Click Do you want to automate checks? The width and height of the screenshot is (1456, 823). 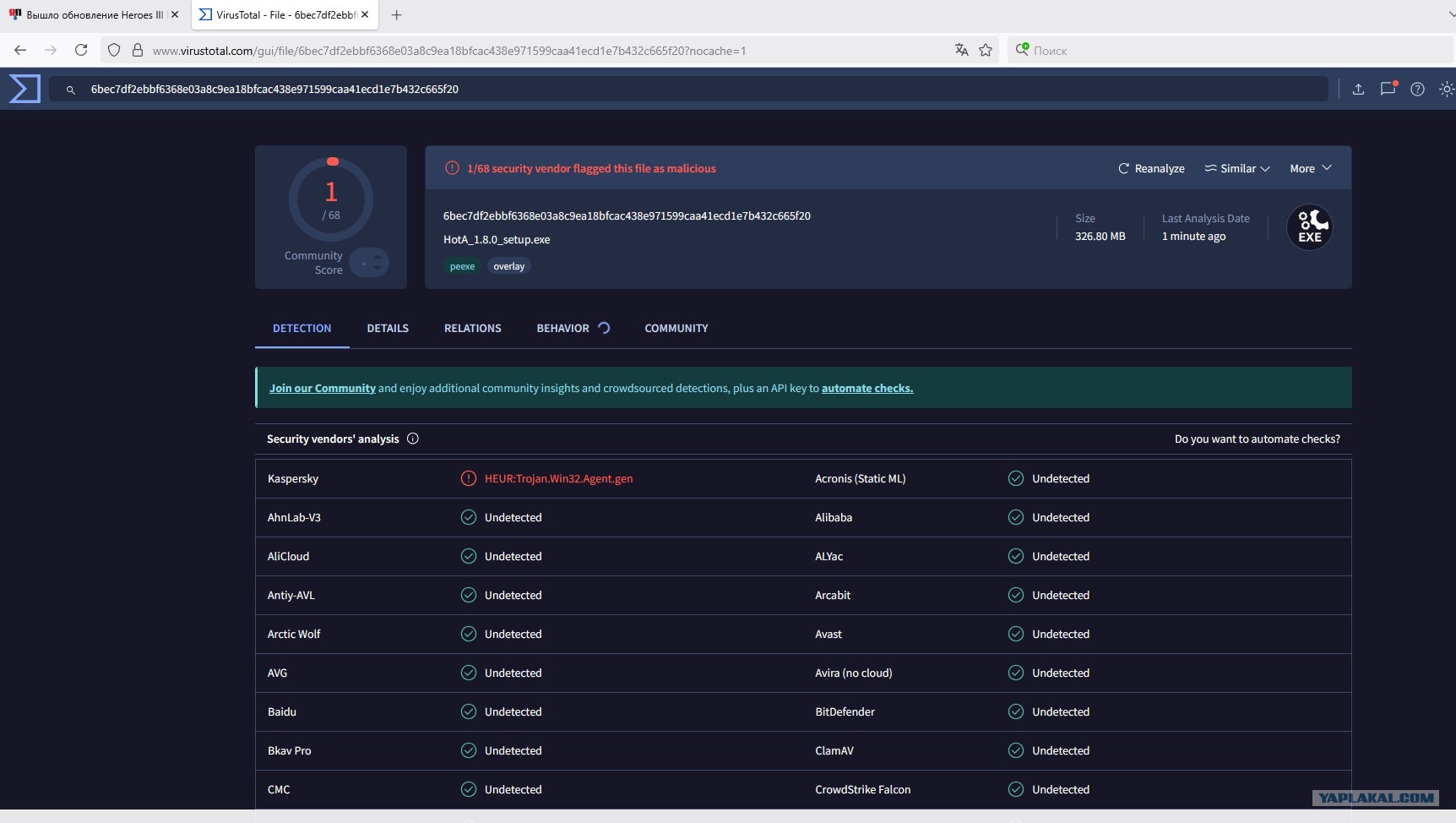1258,439
